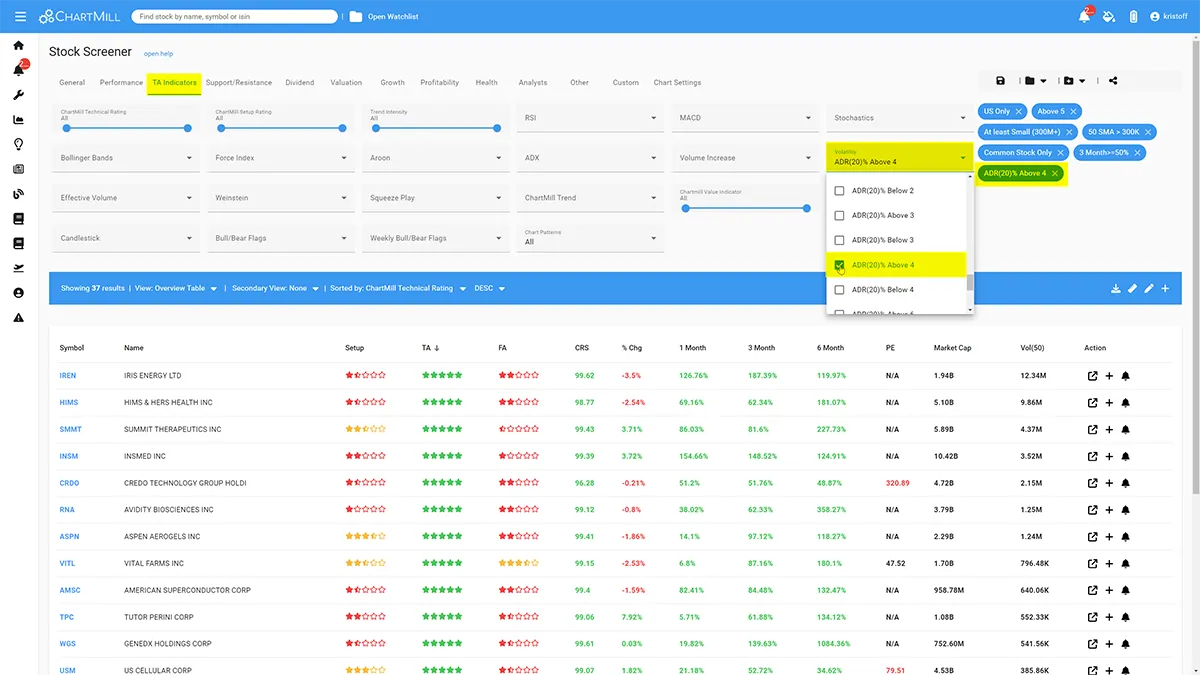The image size is (1200, 675).
Task: Switch to the Support/Resistance tab
Action: 239,83
